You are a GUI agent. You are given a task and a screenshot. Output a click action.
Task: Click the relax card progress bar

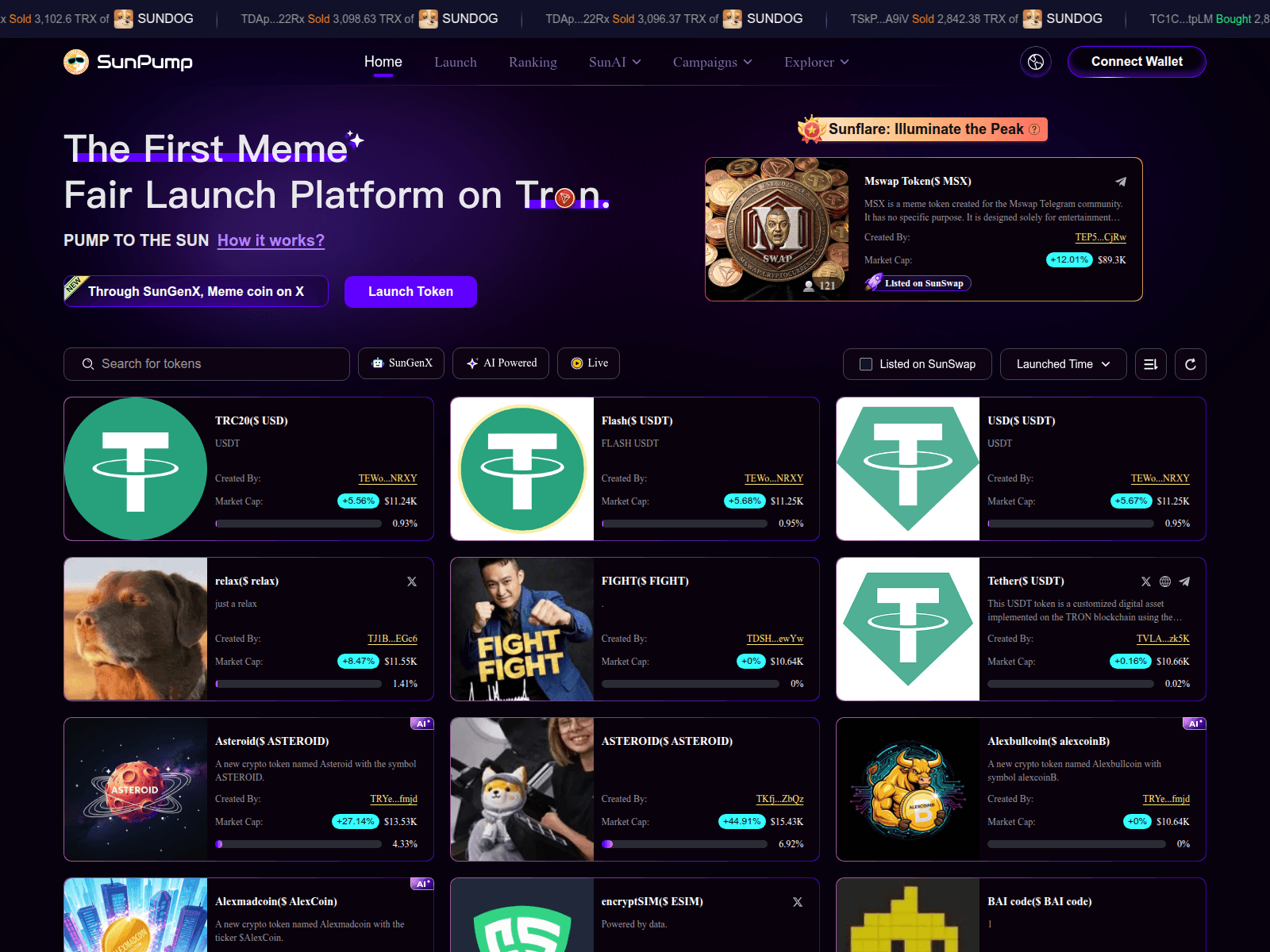tap(298, 684)
